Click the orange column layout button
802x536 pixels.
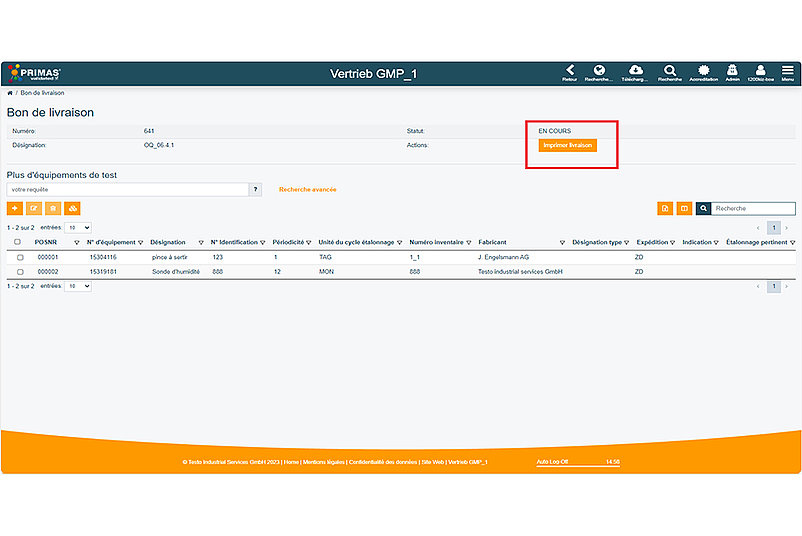[x=684, y=208]
